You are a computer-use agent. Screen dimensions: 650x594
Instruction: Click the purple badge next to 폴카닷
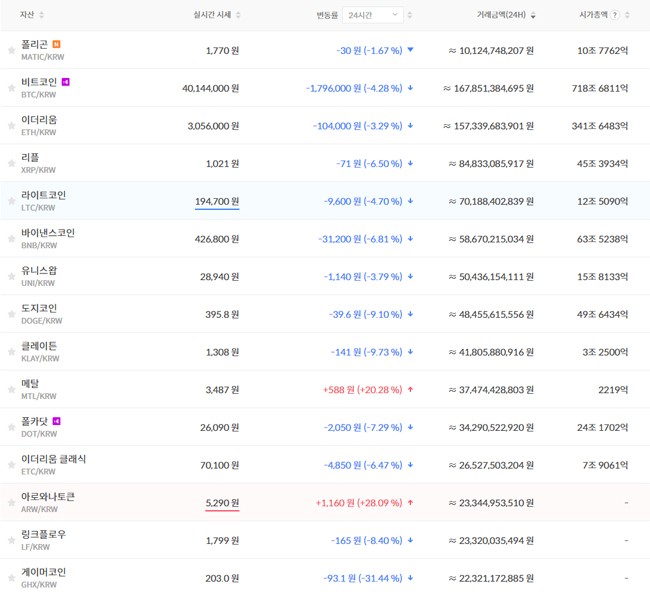click(56, 421)
